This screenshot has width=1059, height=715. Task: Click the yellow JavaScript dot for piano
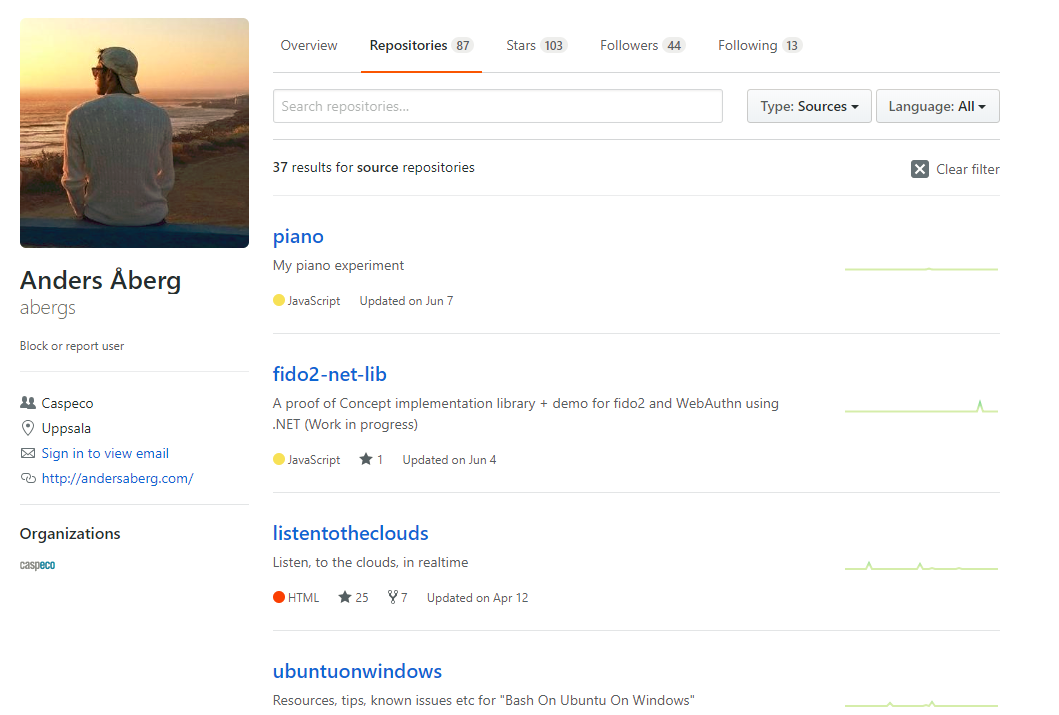(279, 300)
